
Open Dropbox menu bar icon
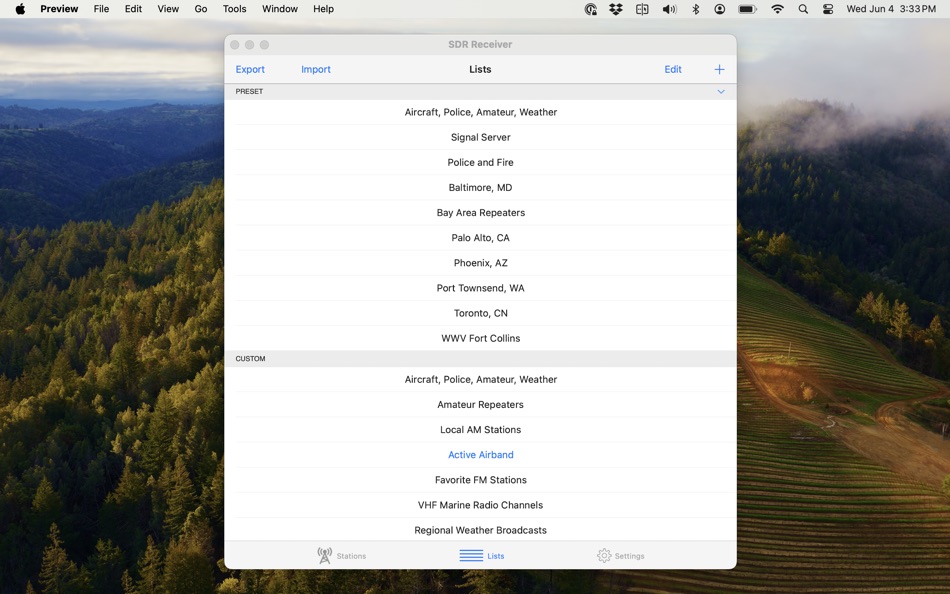click(x=616, y=9)
